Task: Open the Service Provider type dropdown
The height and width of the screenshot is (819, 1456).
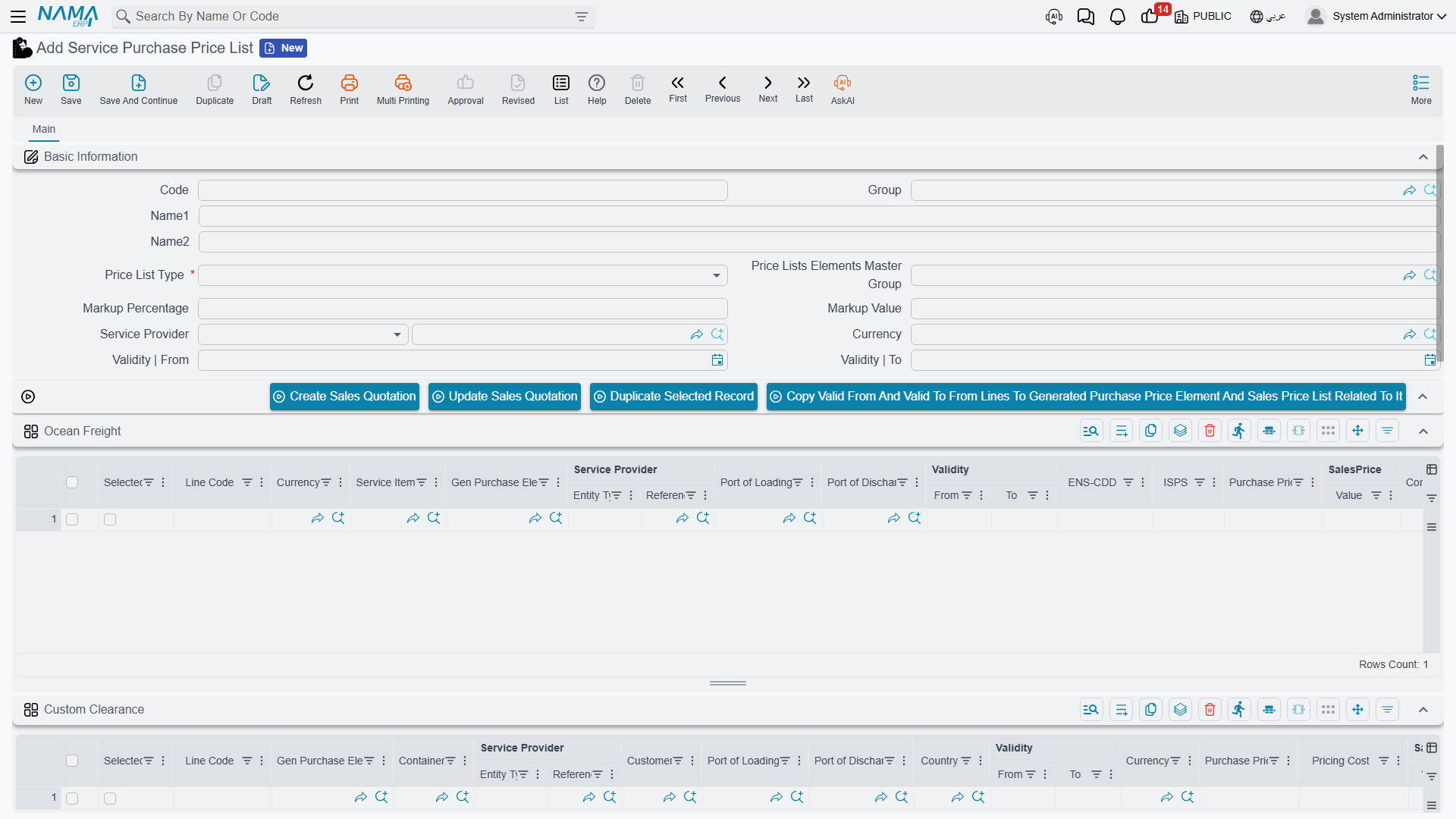Action: [x=303, y=334]
